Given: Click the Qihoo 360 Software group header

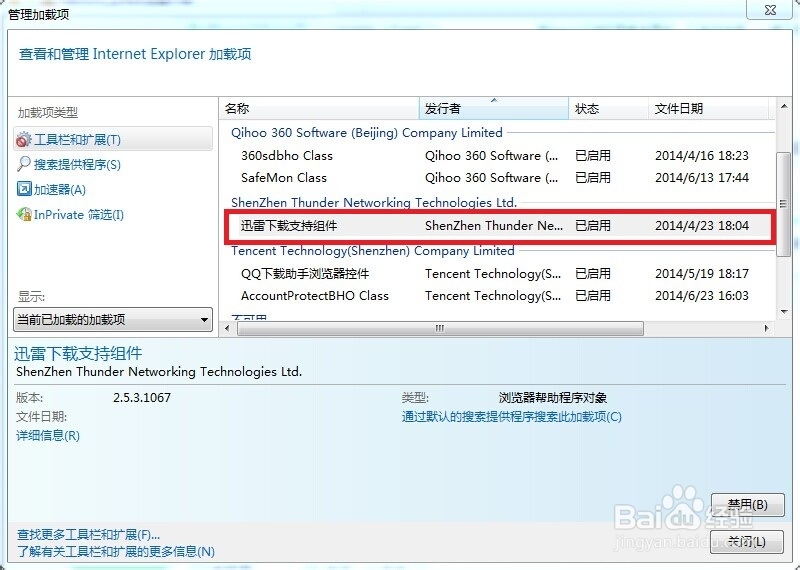Looking at the screenshot, I should [x=366, y=133].
